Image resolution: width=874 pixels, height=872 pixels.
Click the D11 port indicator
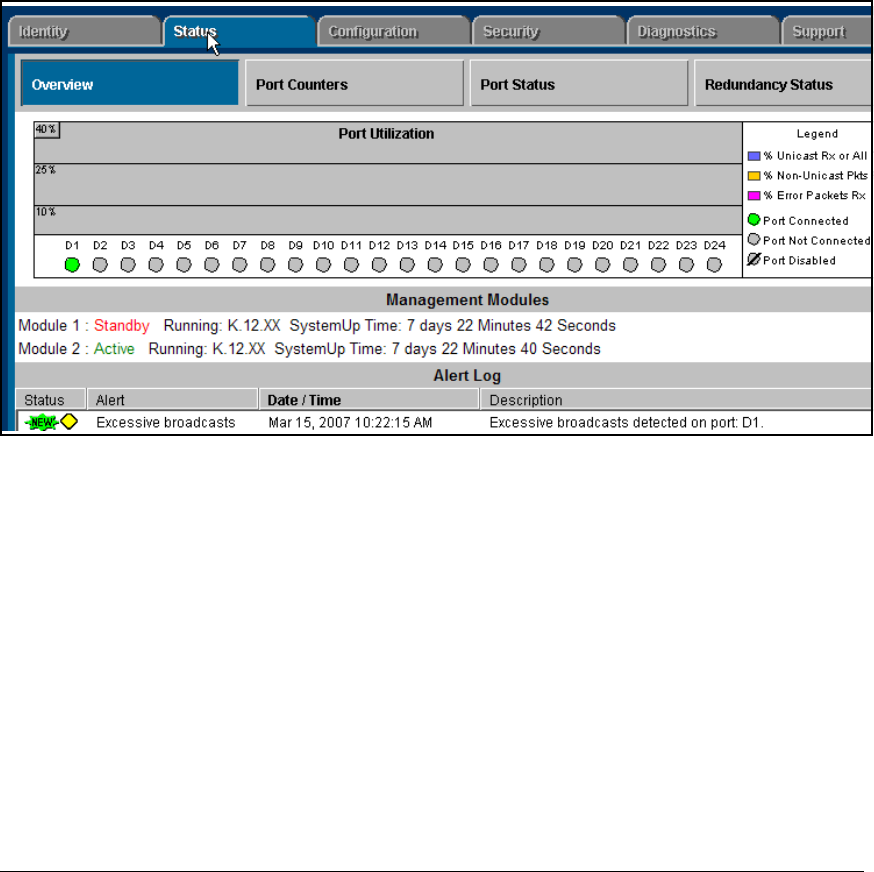(351, 265)
